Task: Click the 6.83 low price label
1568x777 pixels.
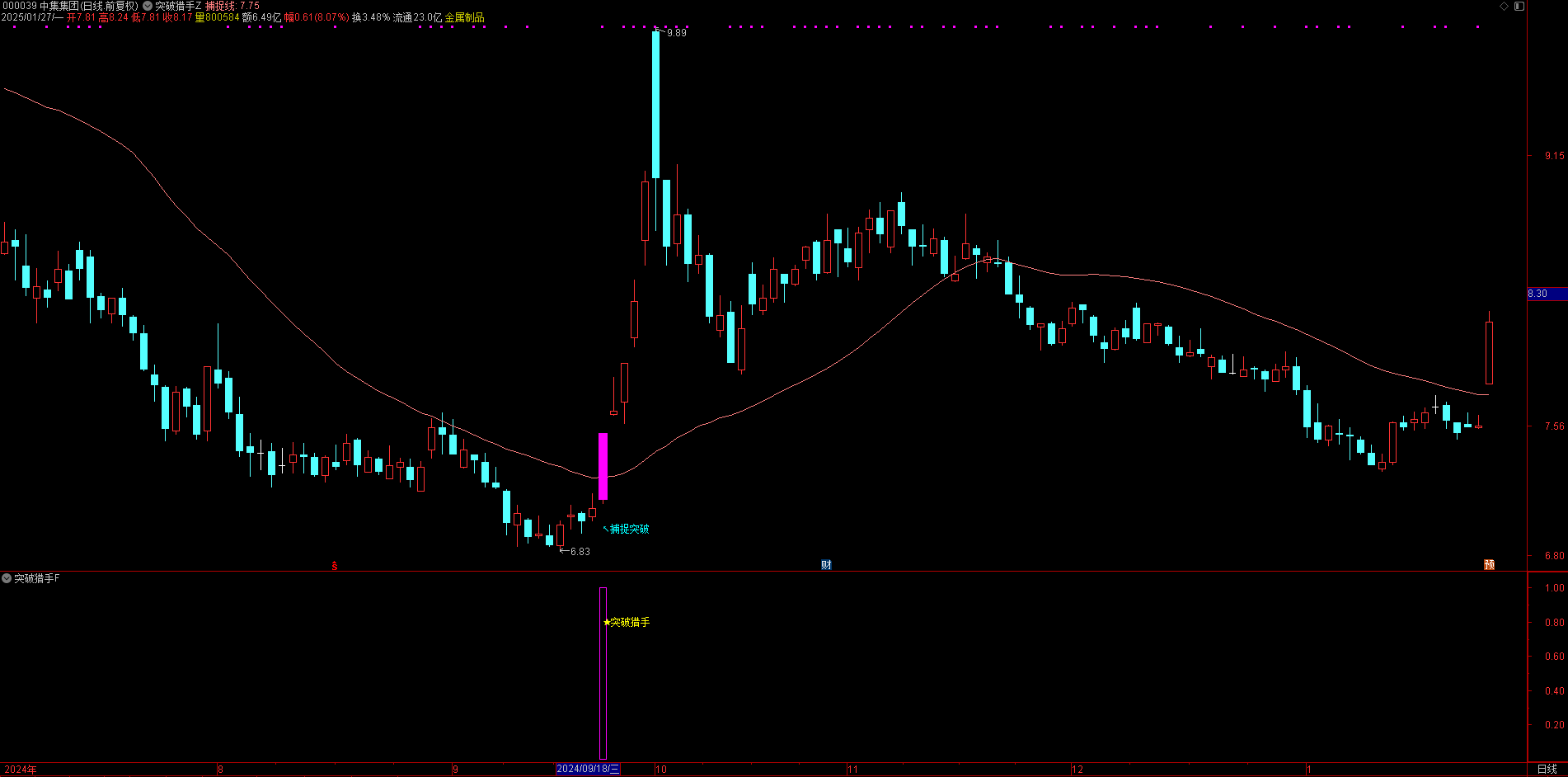Action: [580, 552]
